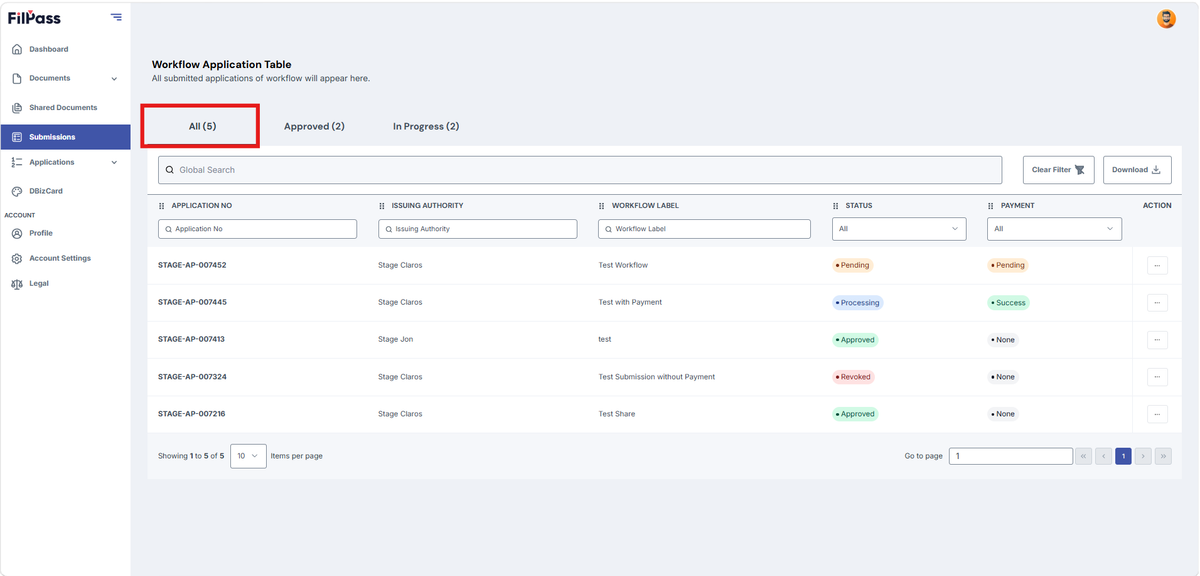The width and height of the screenshot is (1200, 576).
Task: Focus the Go to page field
Action: coord(1011,456)
